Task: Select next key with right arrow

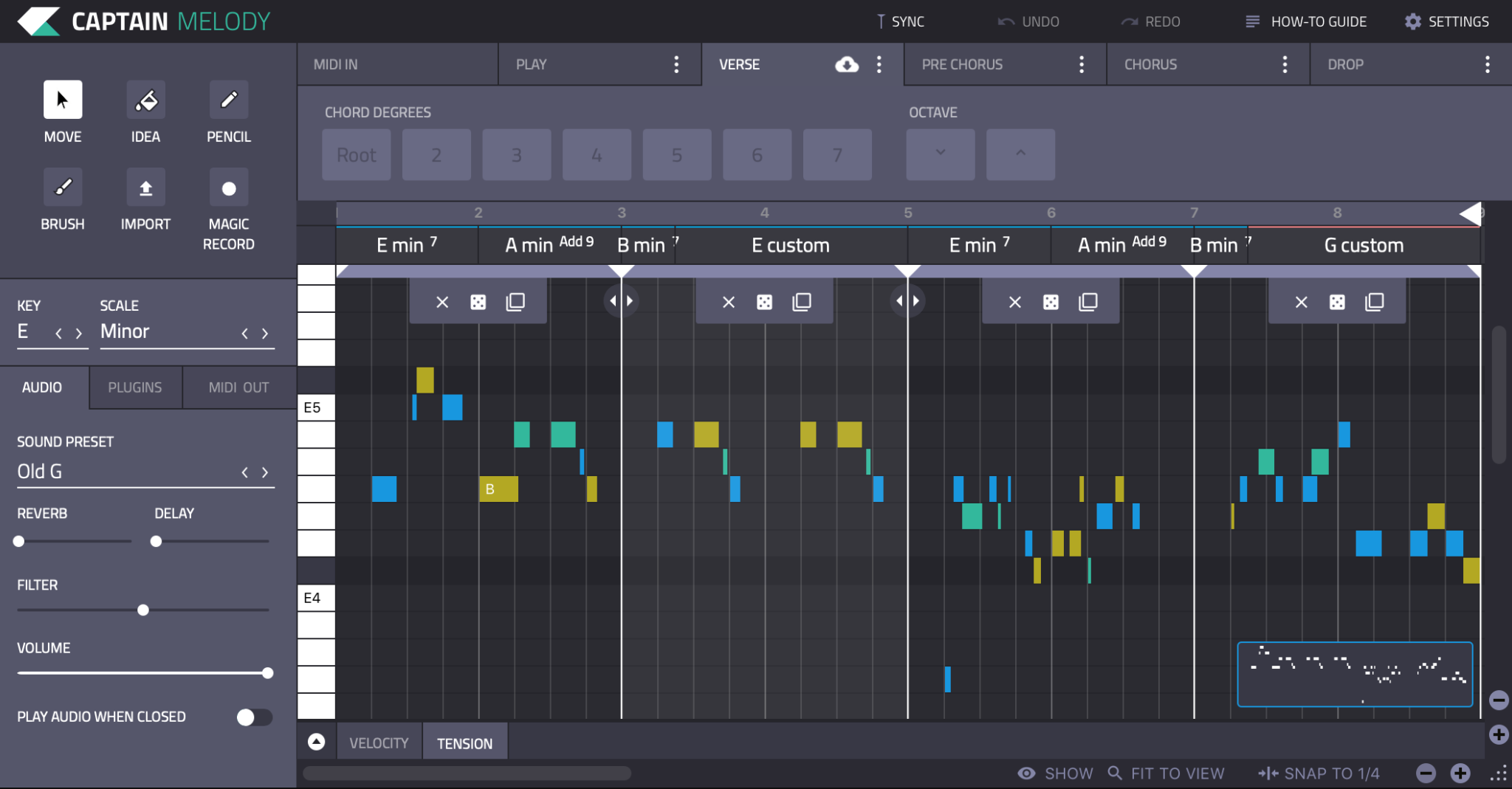Action: 79,334
